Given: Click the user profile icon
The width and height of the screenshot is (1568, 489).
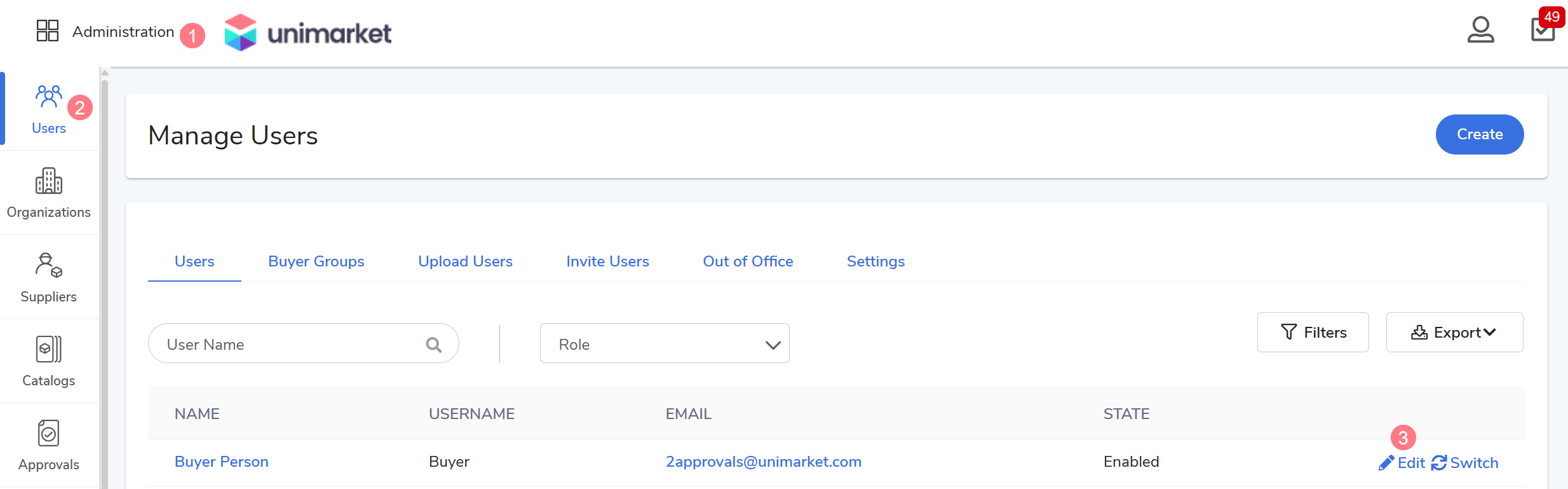Looking at the screenshot, I should tap(1480, 30).
